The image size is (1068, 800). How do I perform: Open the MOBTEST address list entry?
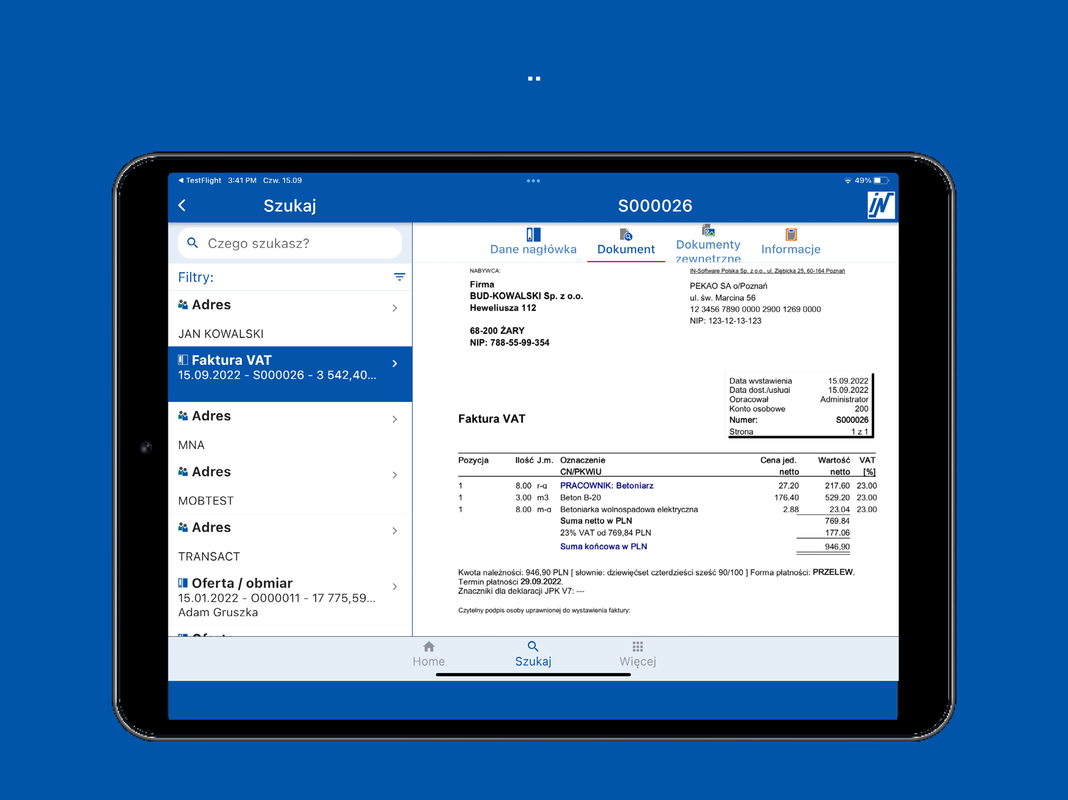[x=285, y=485]
